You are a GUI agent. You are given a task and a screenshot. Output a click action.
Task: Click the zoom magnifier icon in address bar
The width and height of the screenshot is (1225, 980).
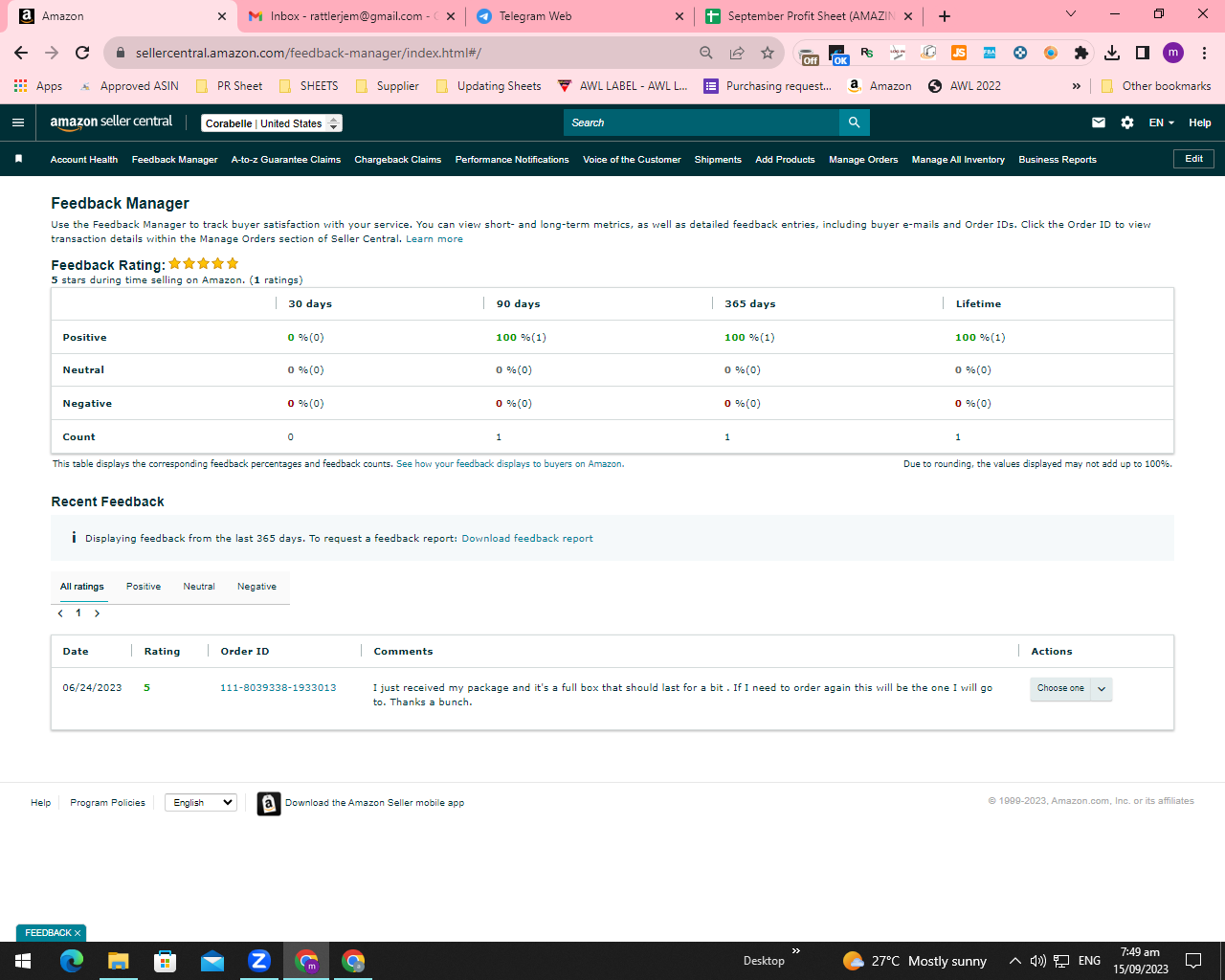click(x=706, y=53)
